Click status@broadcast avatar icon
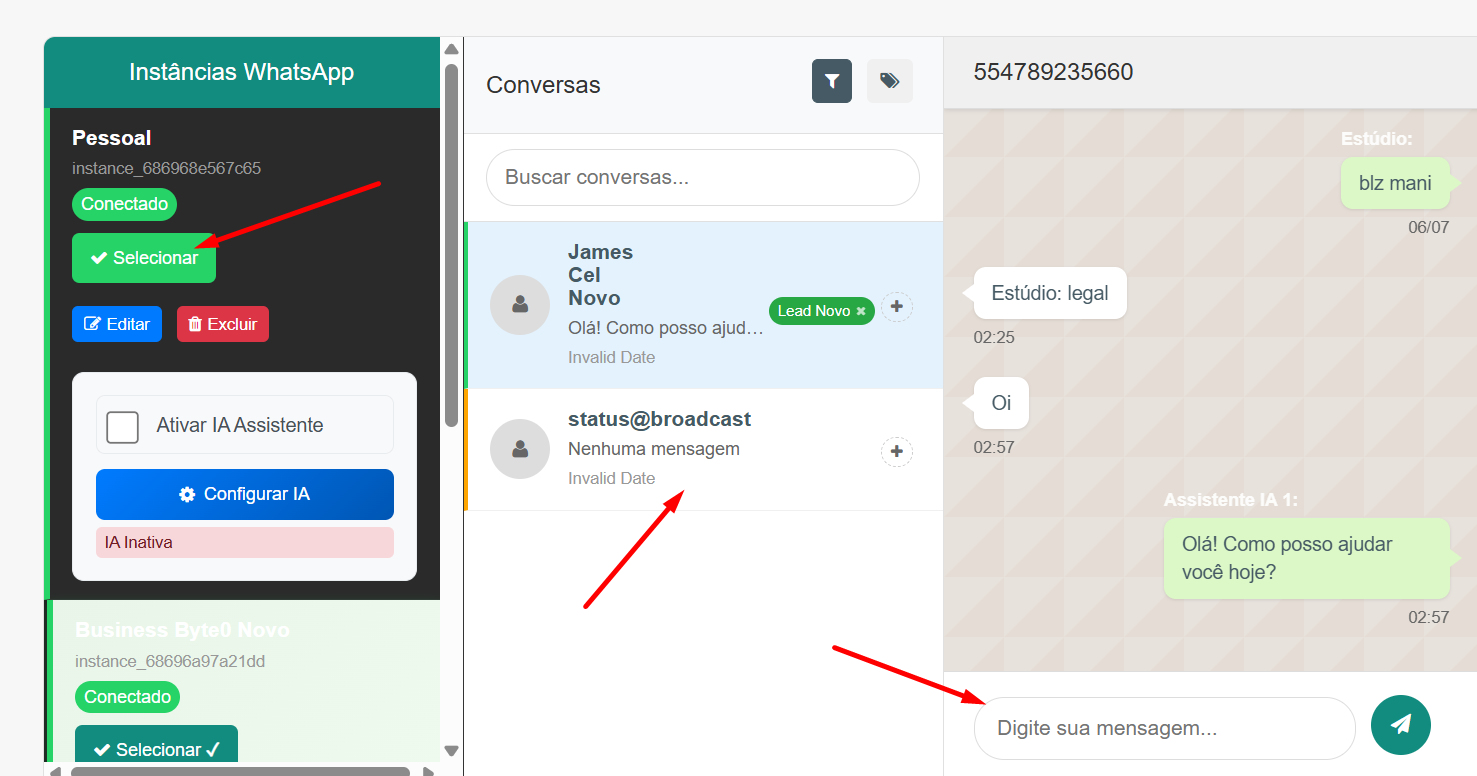The width and height of the screenshot is (1477, 776). [x=520, y=449]
